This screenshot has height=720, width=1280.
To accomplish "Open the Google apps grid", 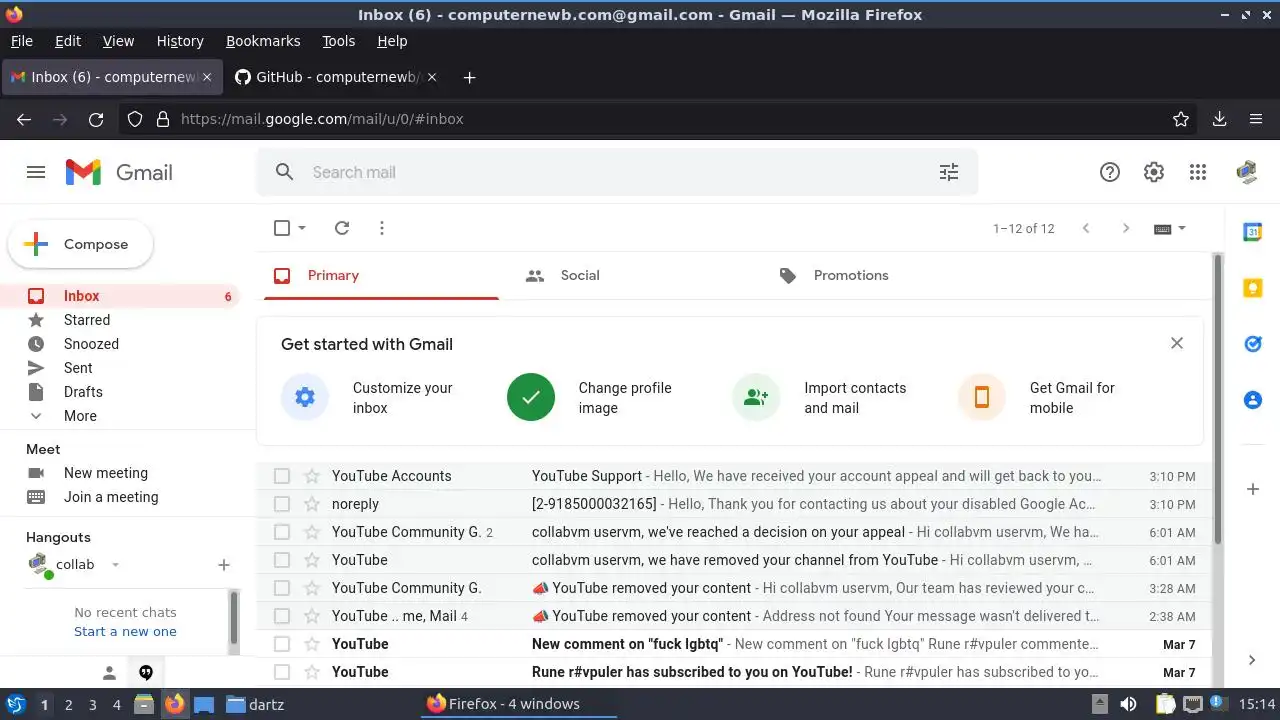I will click(x=1198, y=172).
